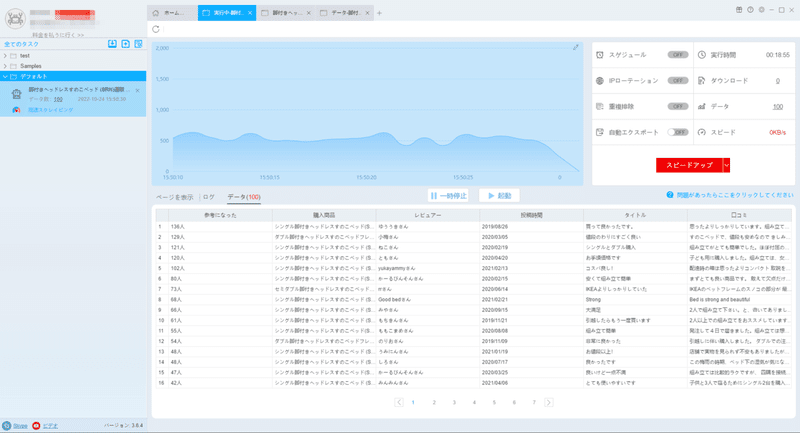Viewport: 800px width, 433px height.
Task: Close the 実行中 tab
Action: [250, 13]
